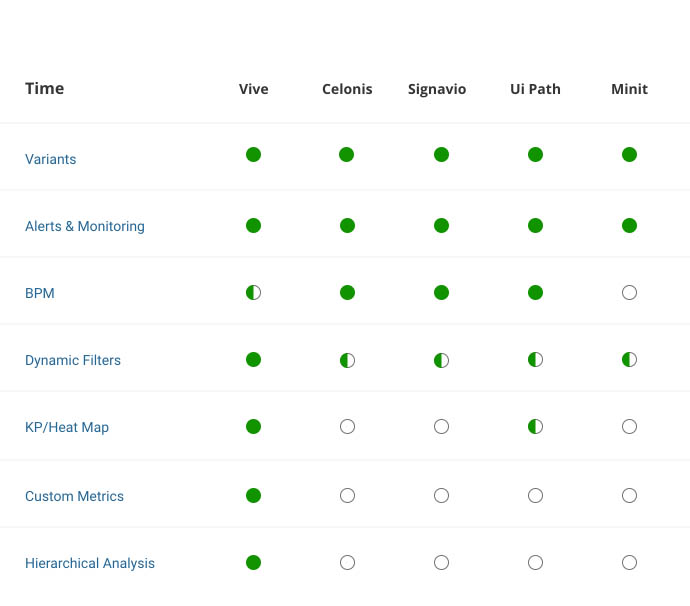Click Celonis empty circle in Custom Metrics row

[x=347, y=496]
